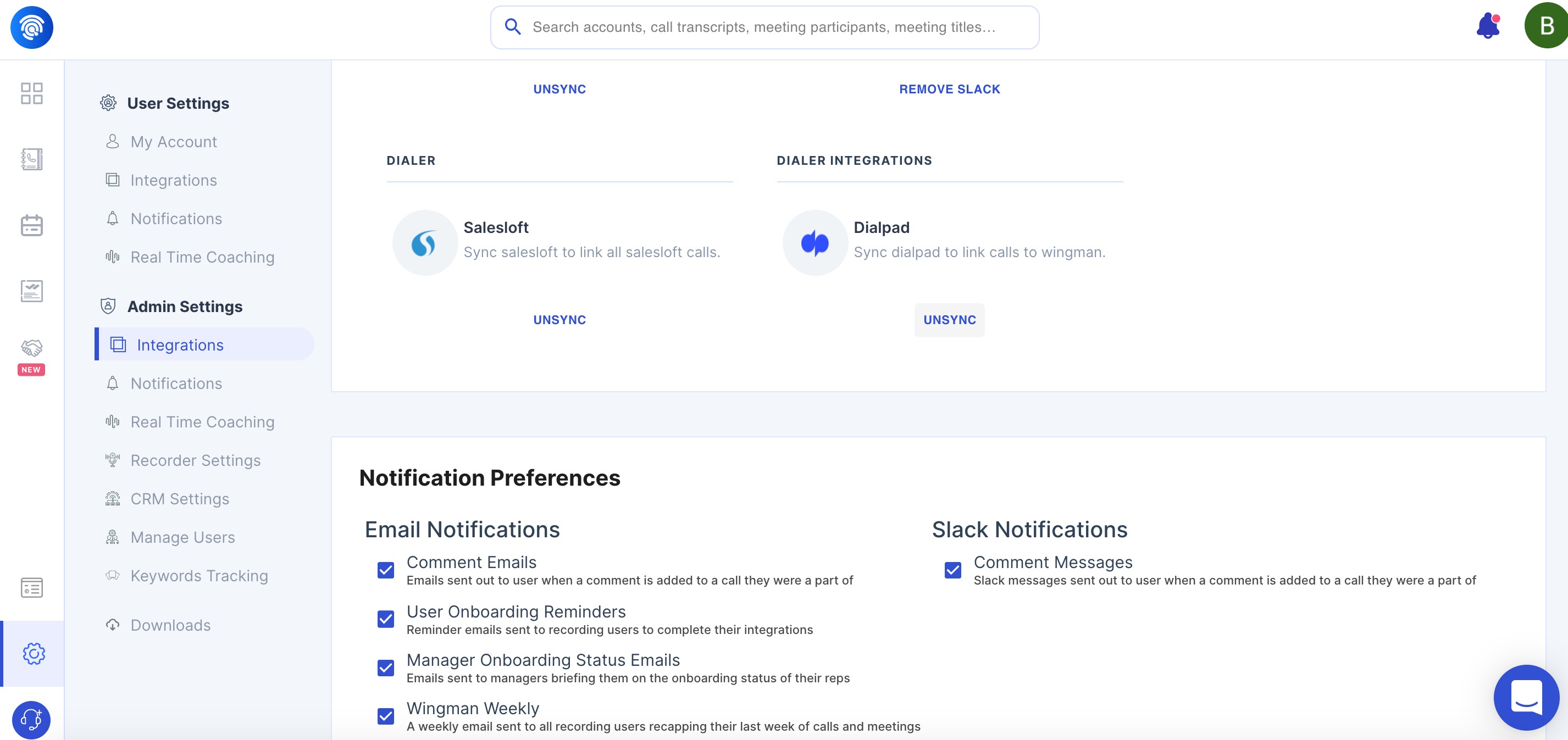Open the chat messenger widget
The image size is (1568, 740).
1525,697
